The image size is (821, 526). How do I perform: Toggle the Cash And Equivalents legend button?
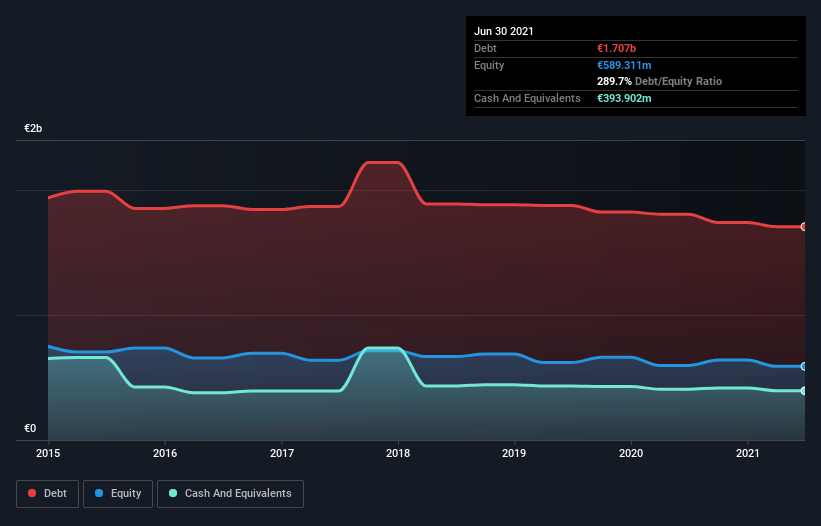point(230,494)
